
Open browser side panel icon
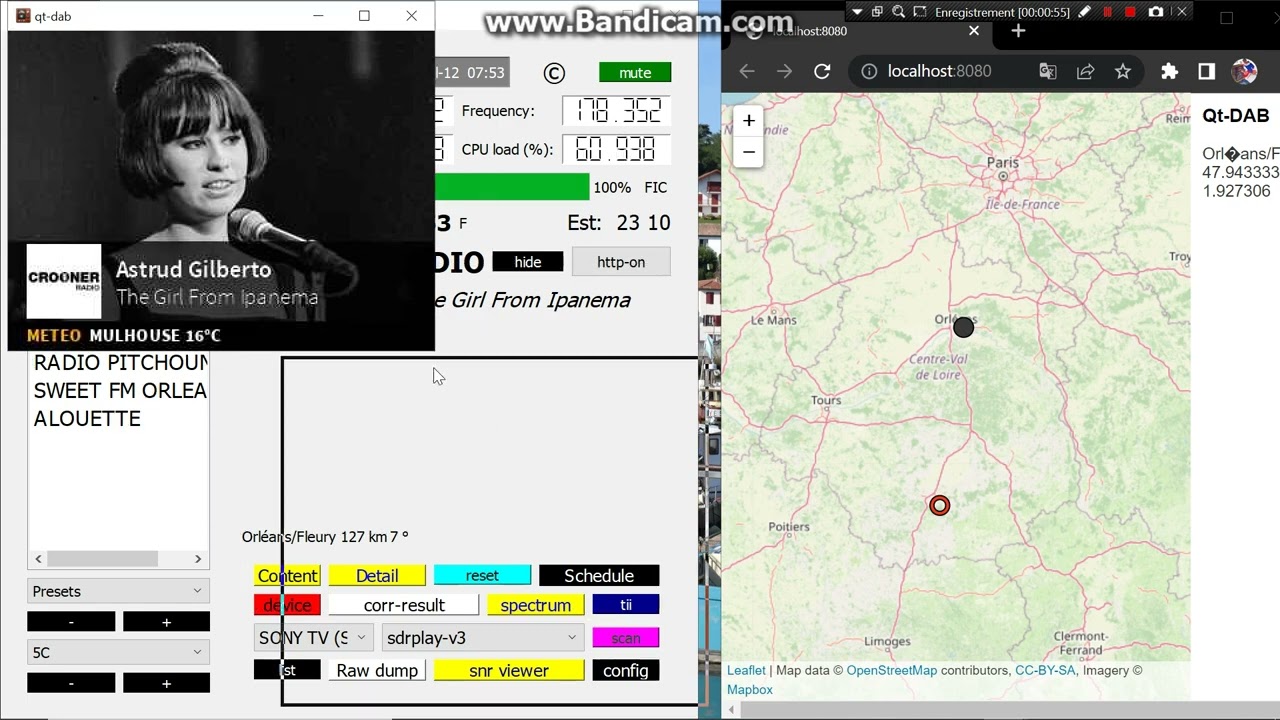coord(1206,71)
